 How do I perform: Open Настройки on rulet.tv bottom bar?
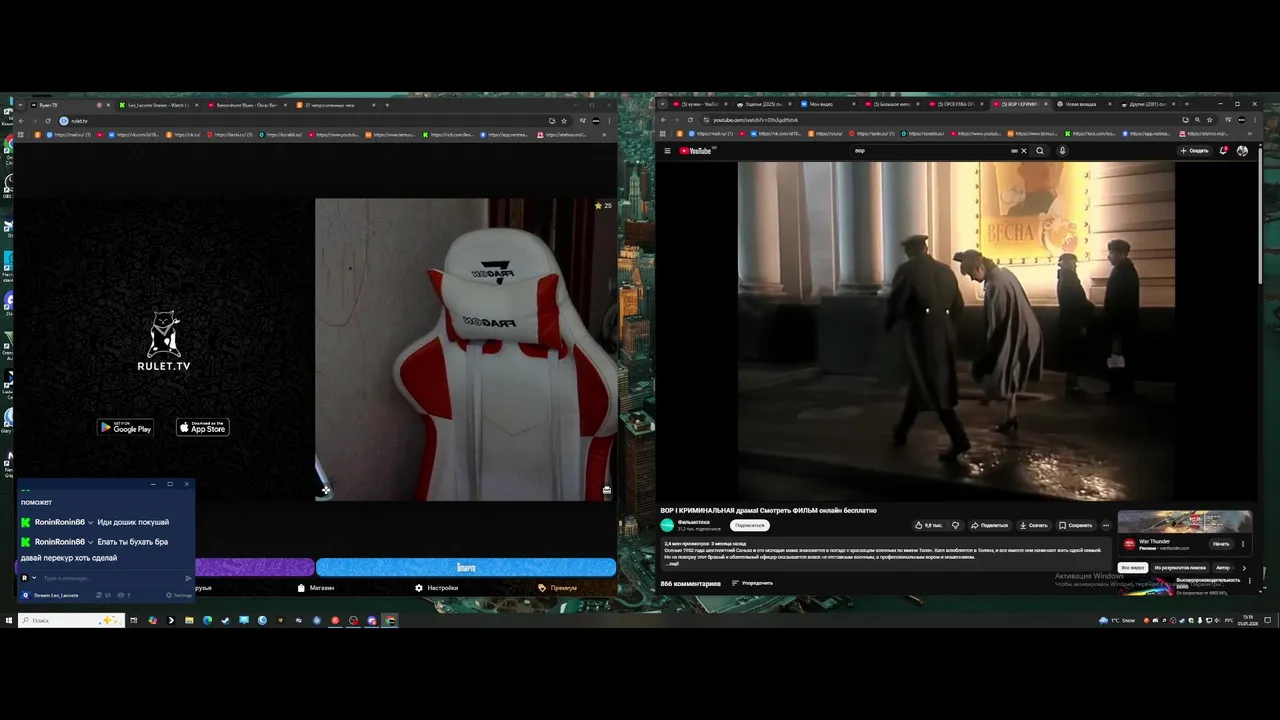[437, 588]
